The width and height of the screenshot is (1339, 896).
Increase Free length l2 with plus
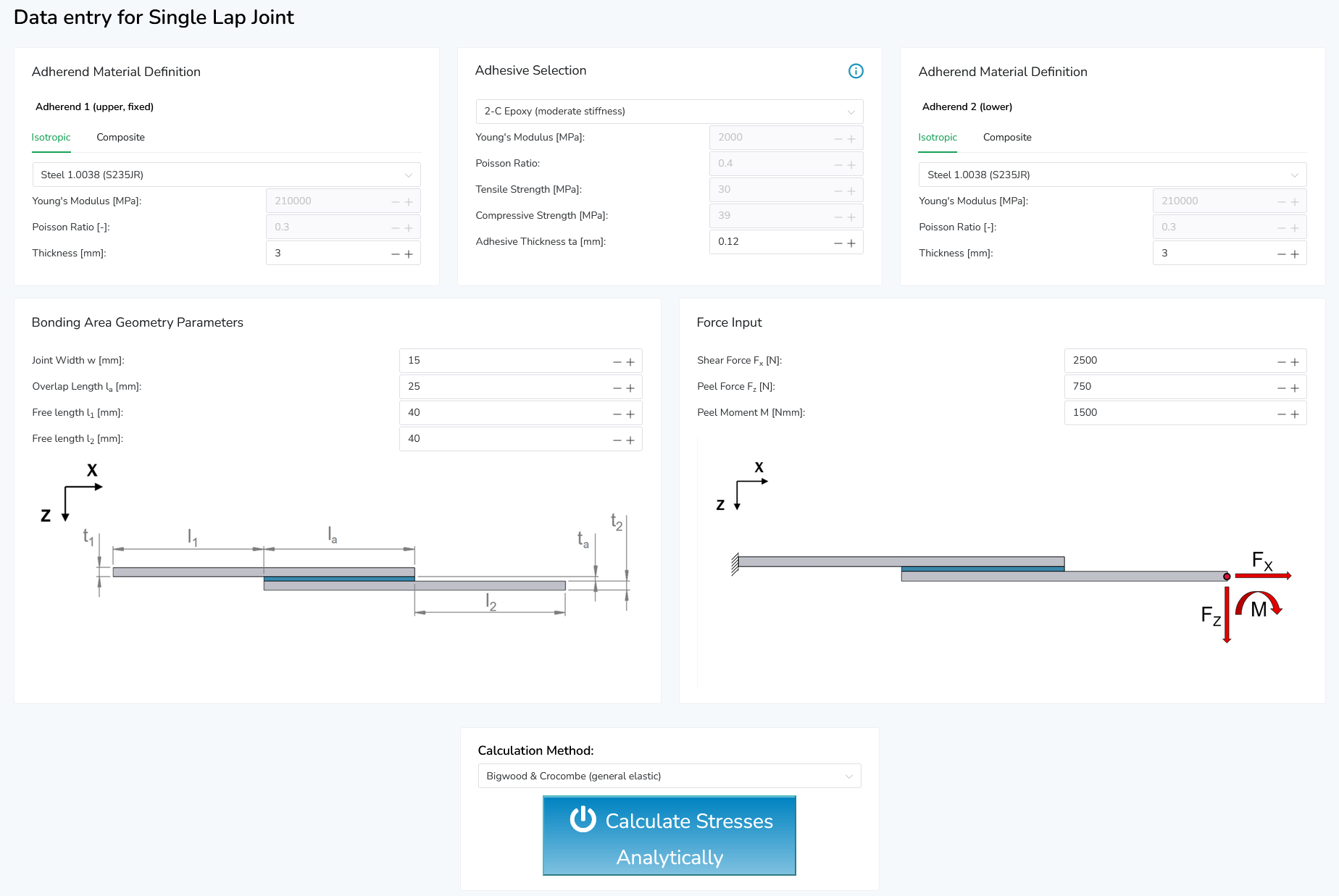point(630,440)
